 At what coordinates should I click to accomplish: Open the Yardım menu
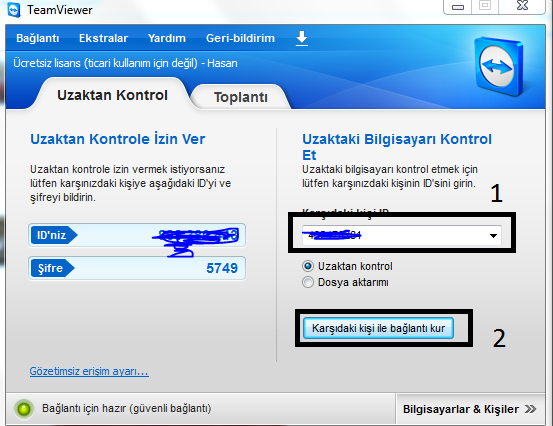point(167,38)
